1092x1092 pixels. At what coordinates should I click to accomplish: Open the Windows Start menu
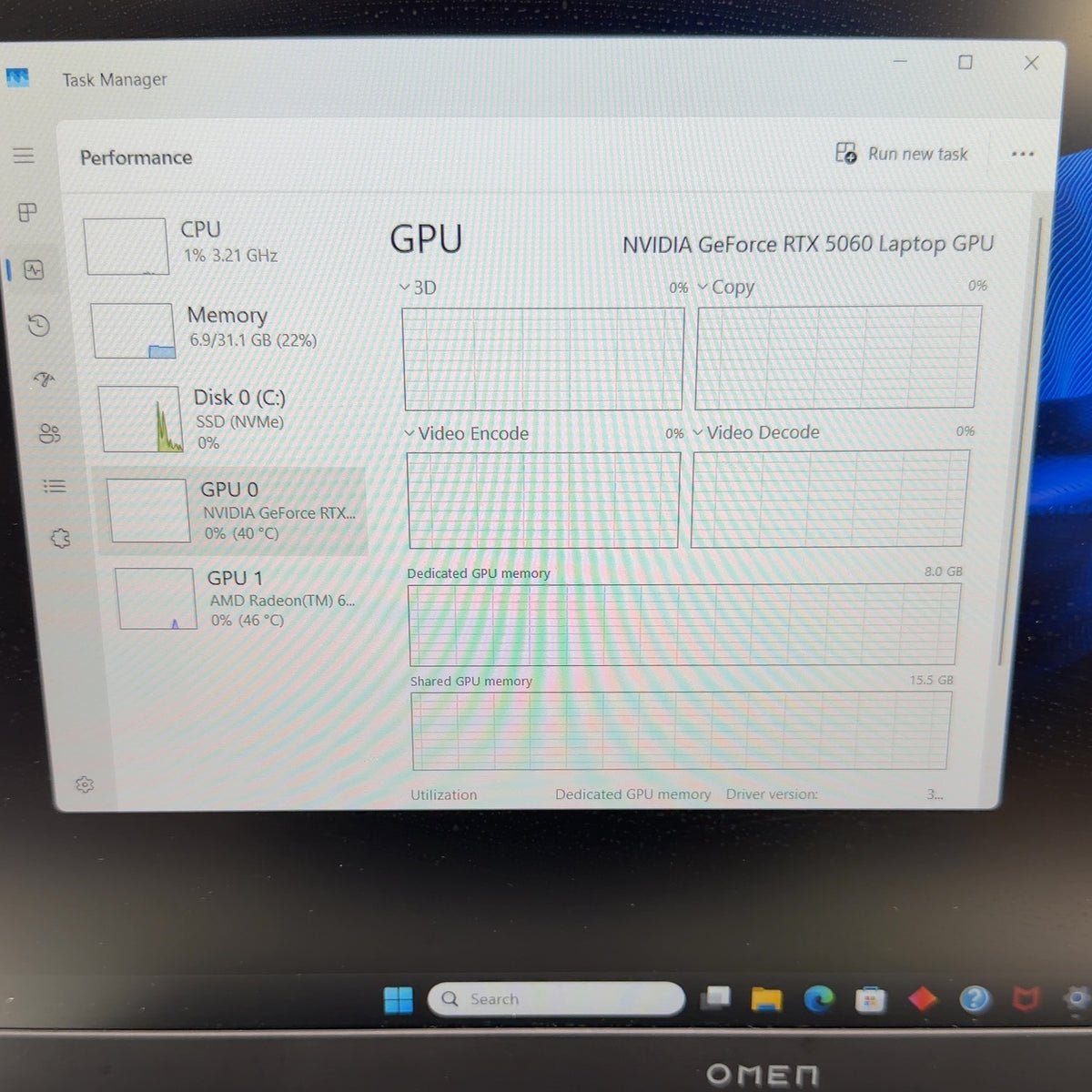[x=398, y=999]
